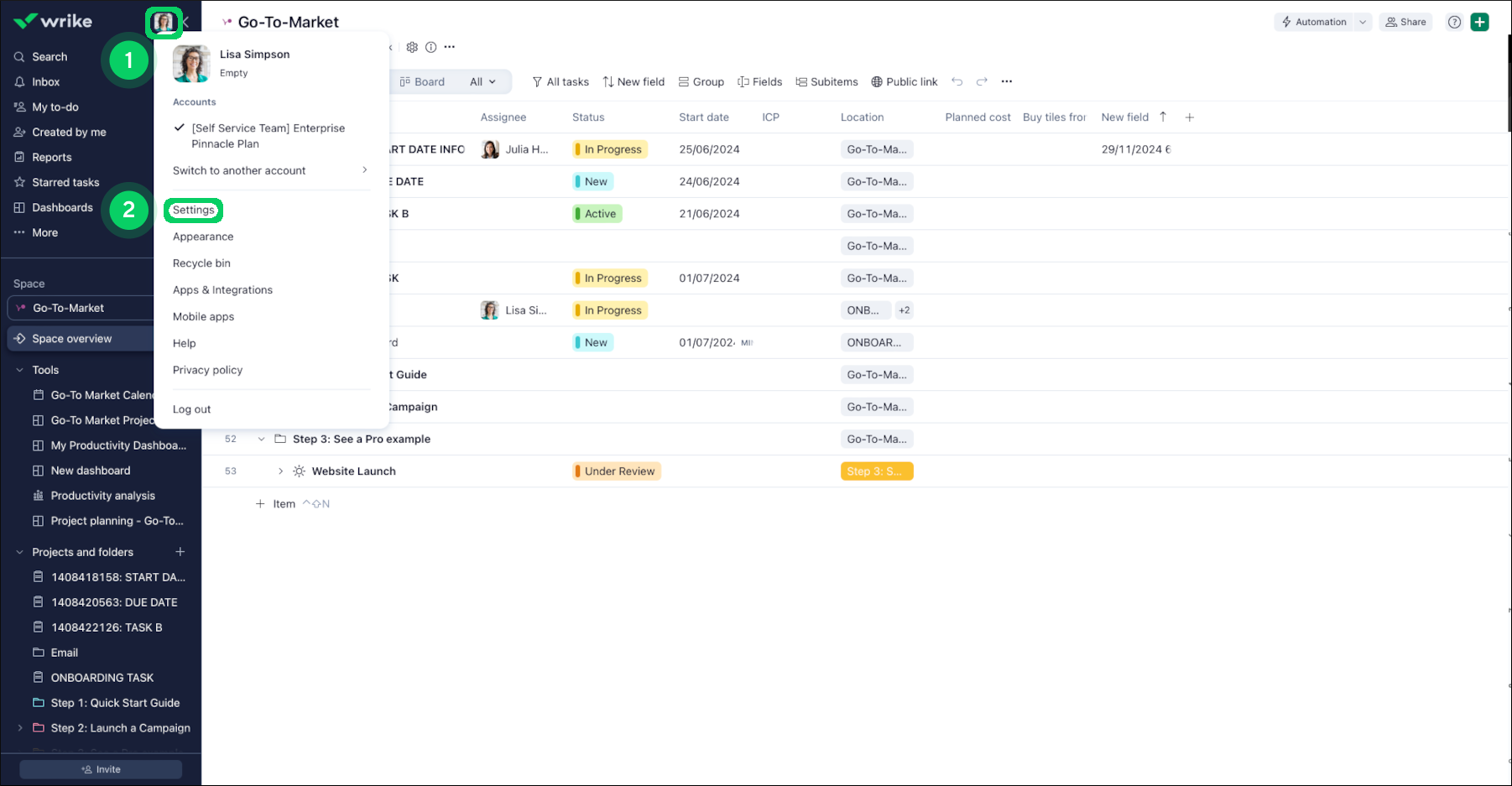This screenshot has width=1512, height=786.
Task: Open the Email folder
Action: pos(55,653)
